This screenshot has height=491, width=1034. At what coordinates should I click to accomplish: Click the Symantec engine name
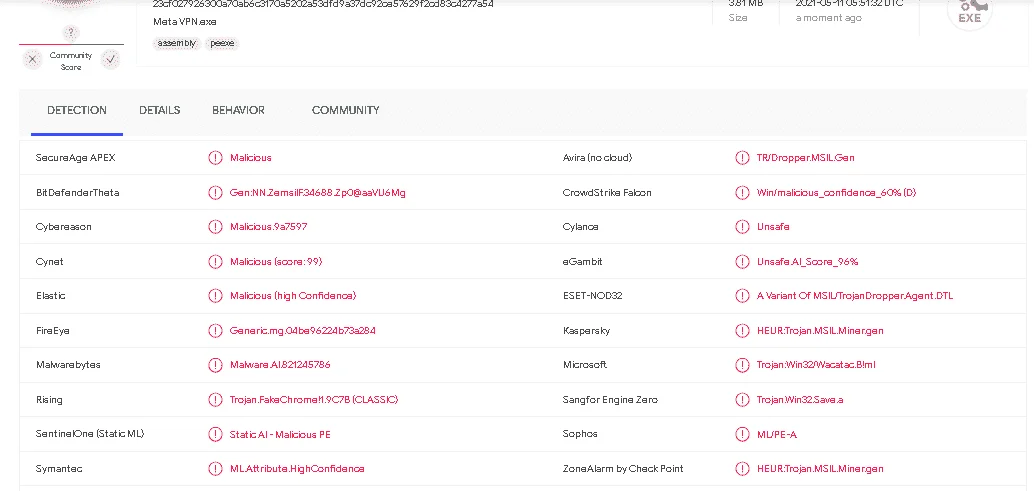point(59,469)
